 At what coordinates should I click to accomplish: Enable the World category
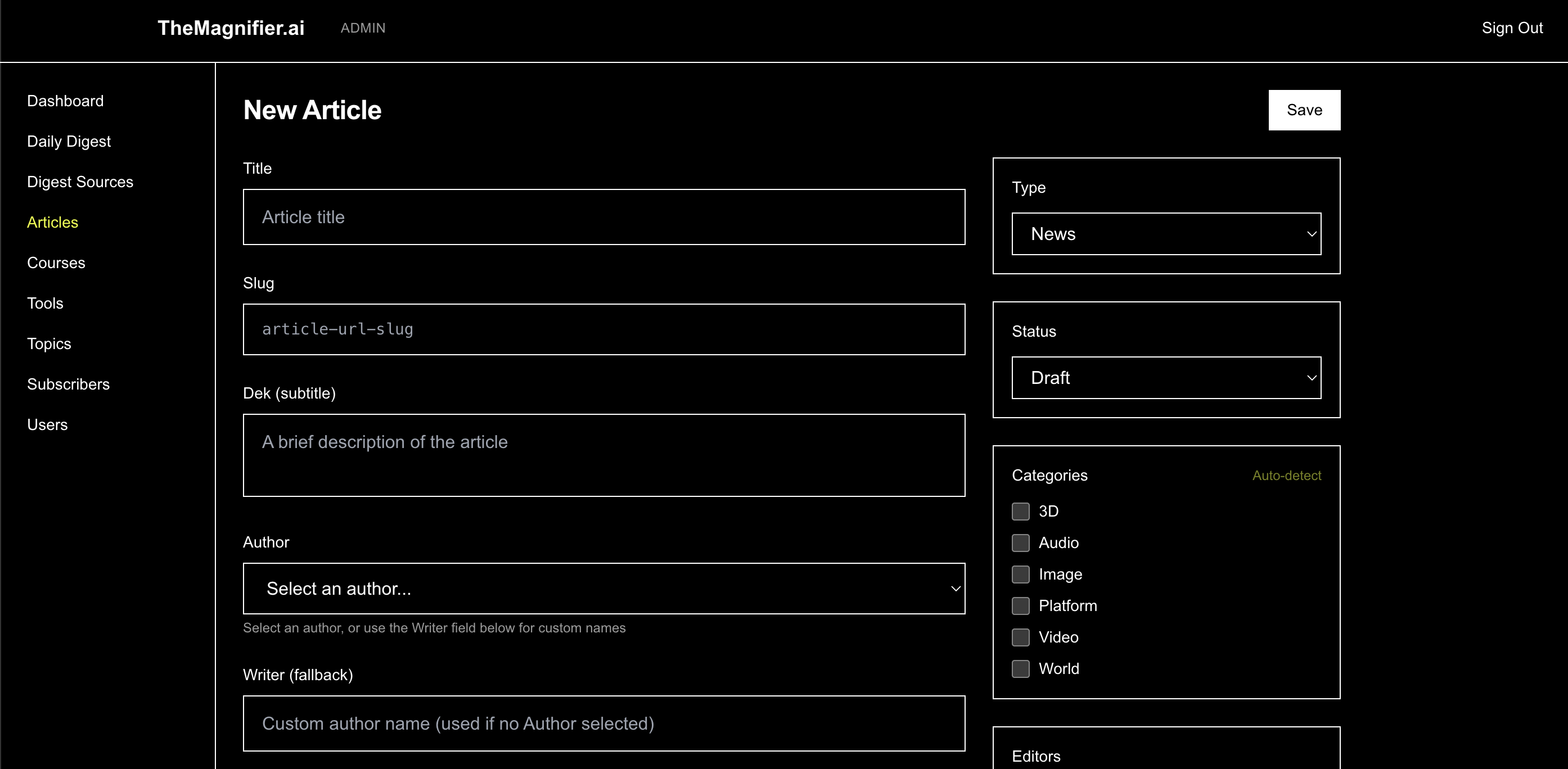(1020, 670)
